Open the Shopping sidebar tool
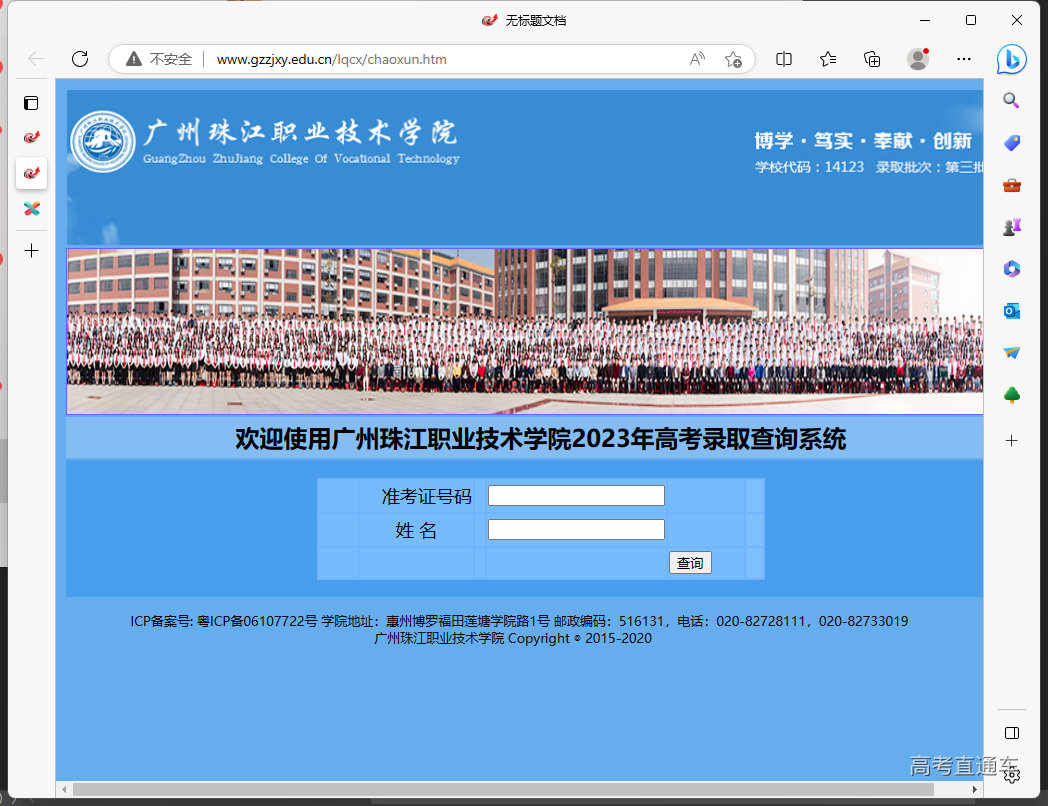Screen dimensions: 1048x806 pyautogui.click(x=1011, y=143)
